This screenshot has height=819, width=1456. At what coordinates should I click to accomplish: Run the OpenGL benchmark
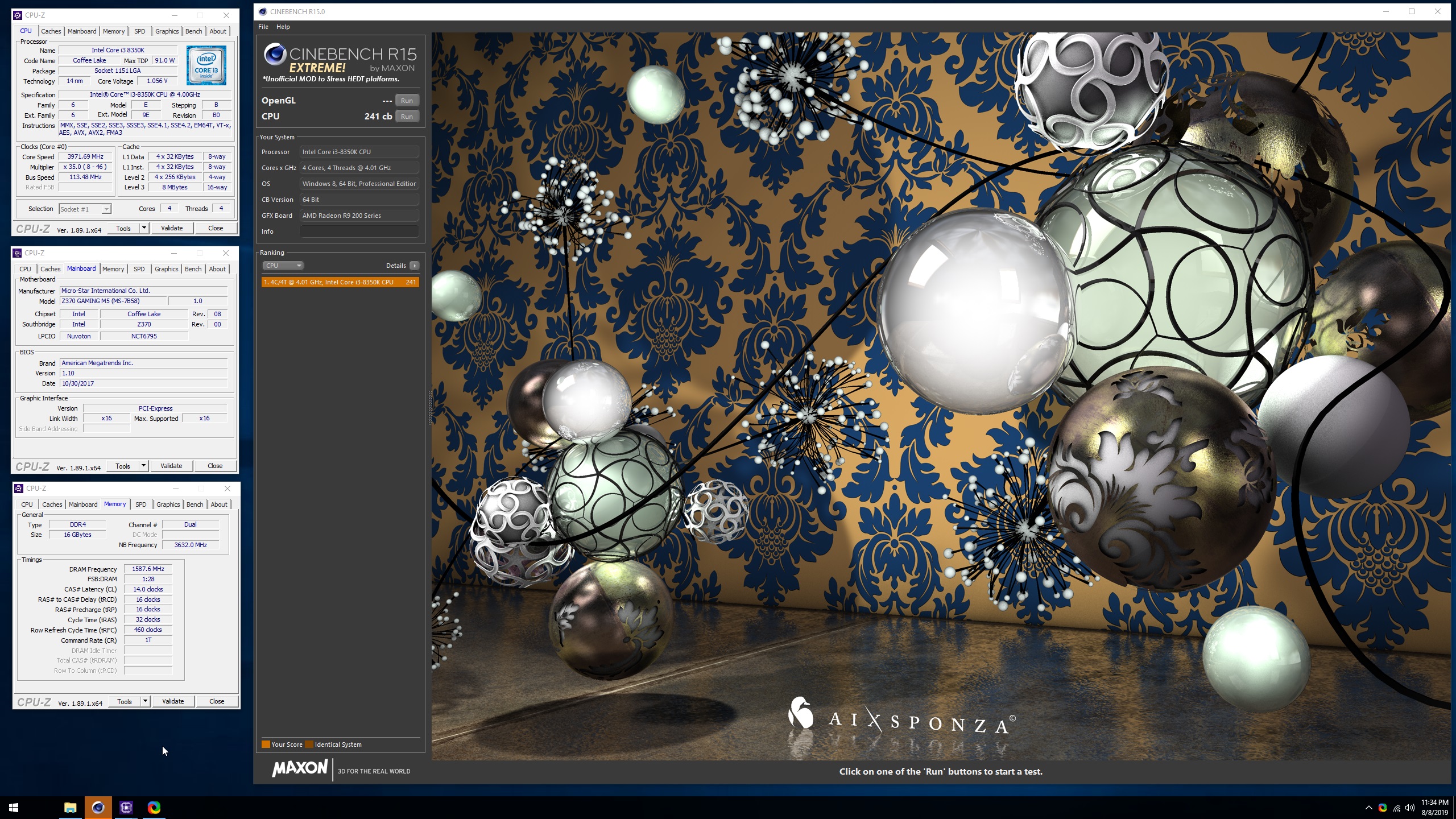(x=407, y=101)
